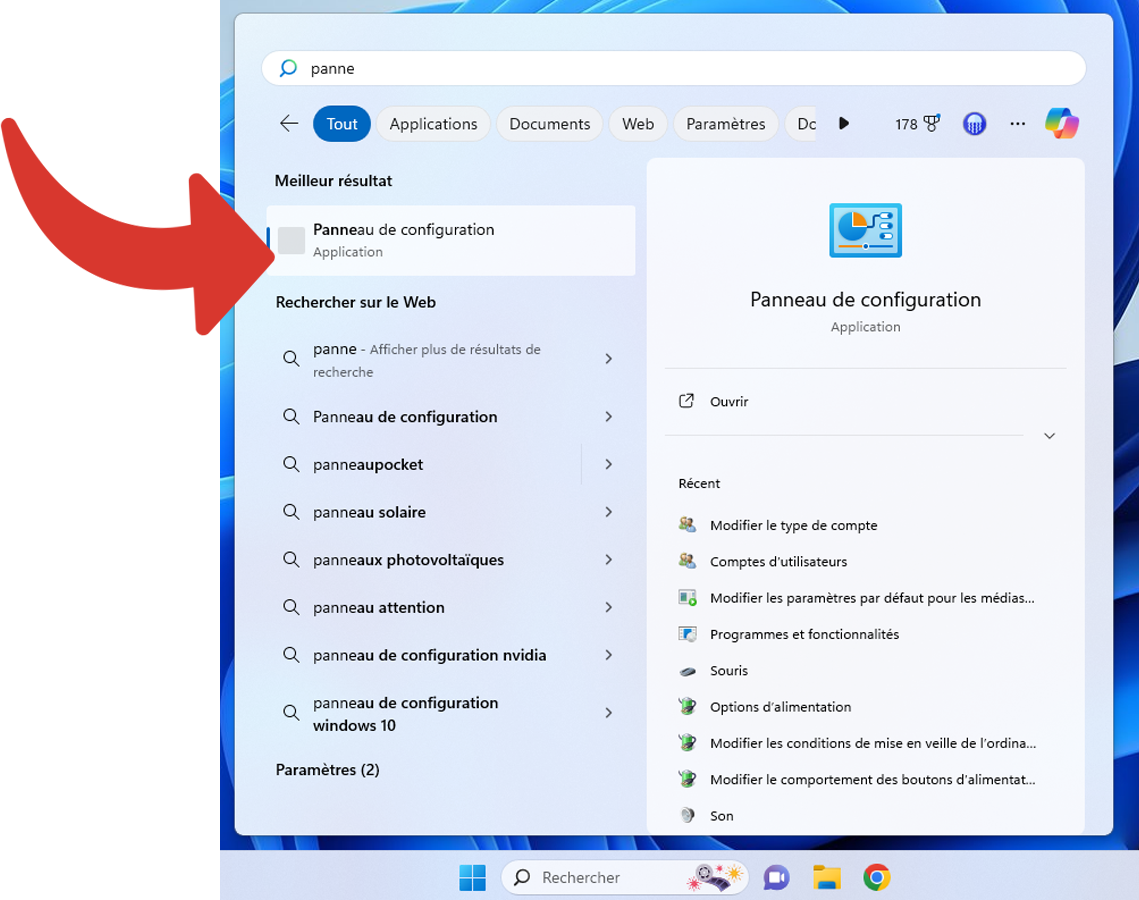Switch to the Web tab
Viewport: 1139px width, 900px height.
pyautogui.click(x=638, y=123)
